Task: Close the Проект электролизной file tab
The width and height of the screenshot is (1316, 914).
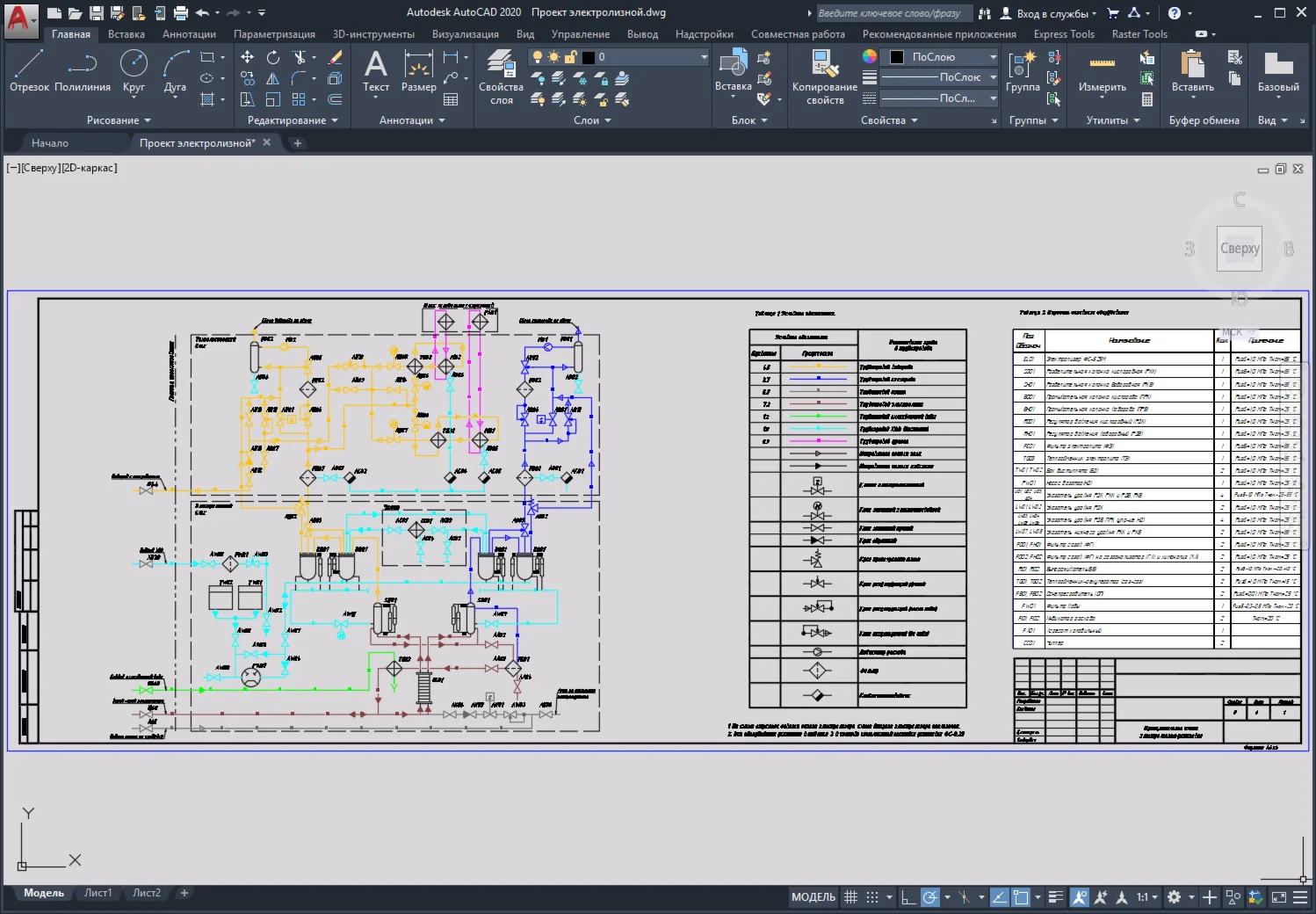Action: [x=267, y=142]
